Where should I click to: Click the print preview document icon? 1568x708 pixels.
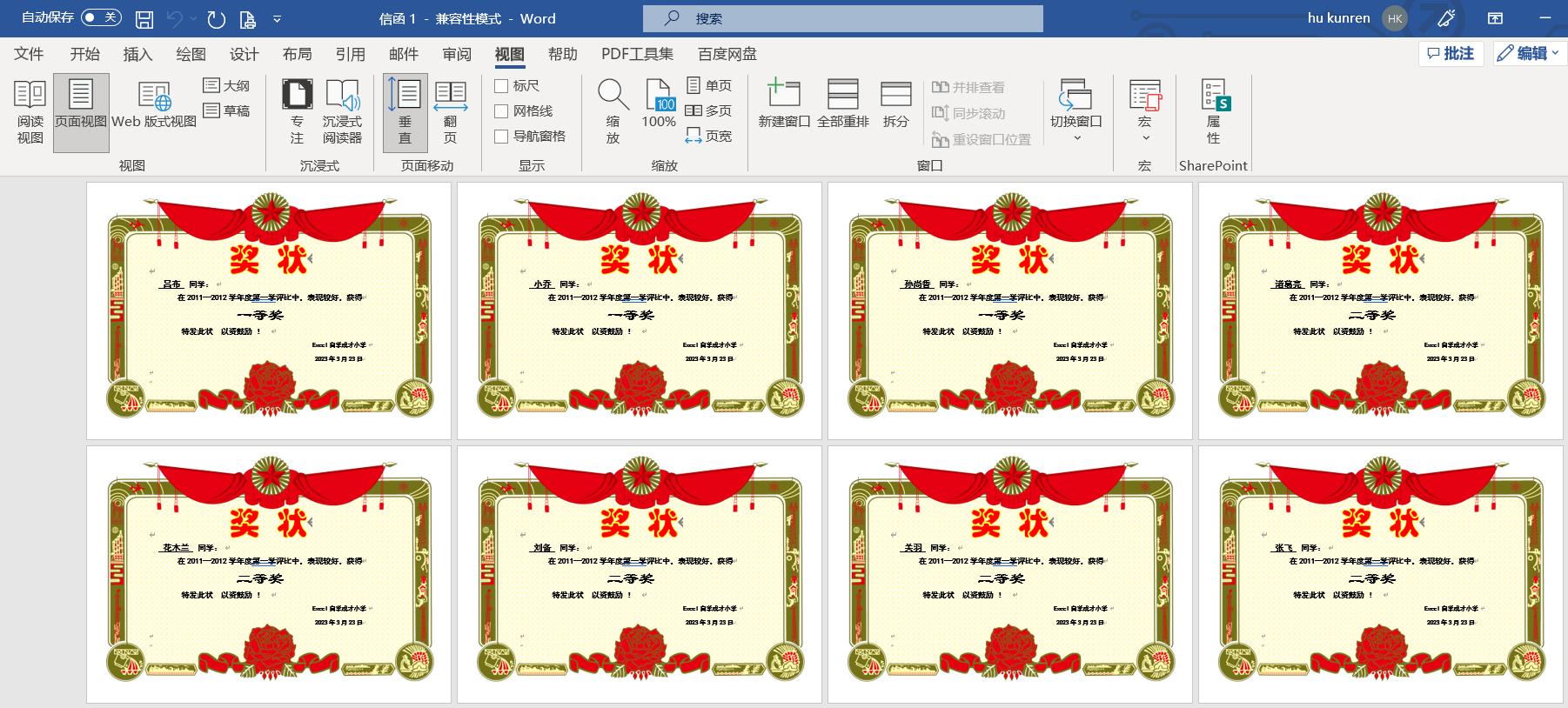click(247, 18)
